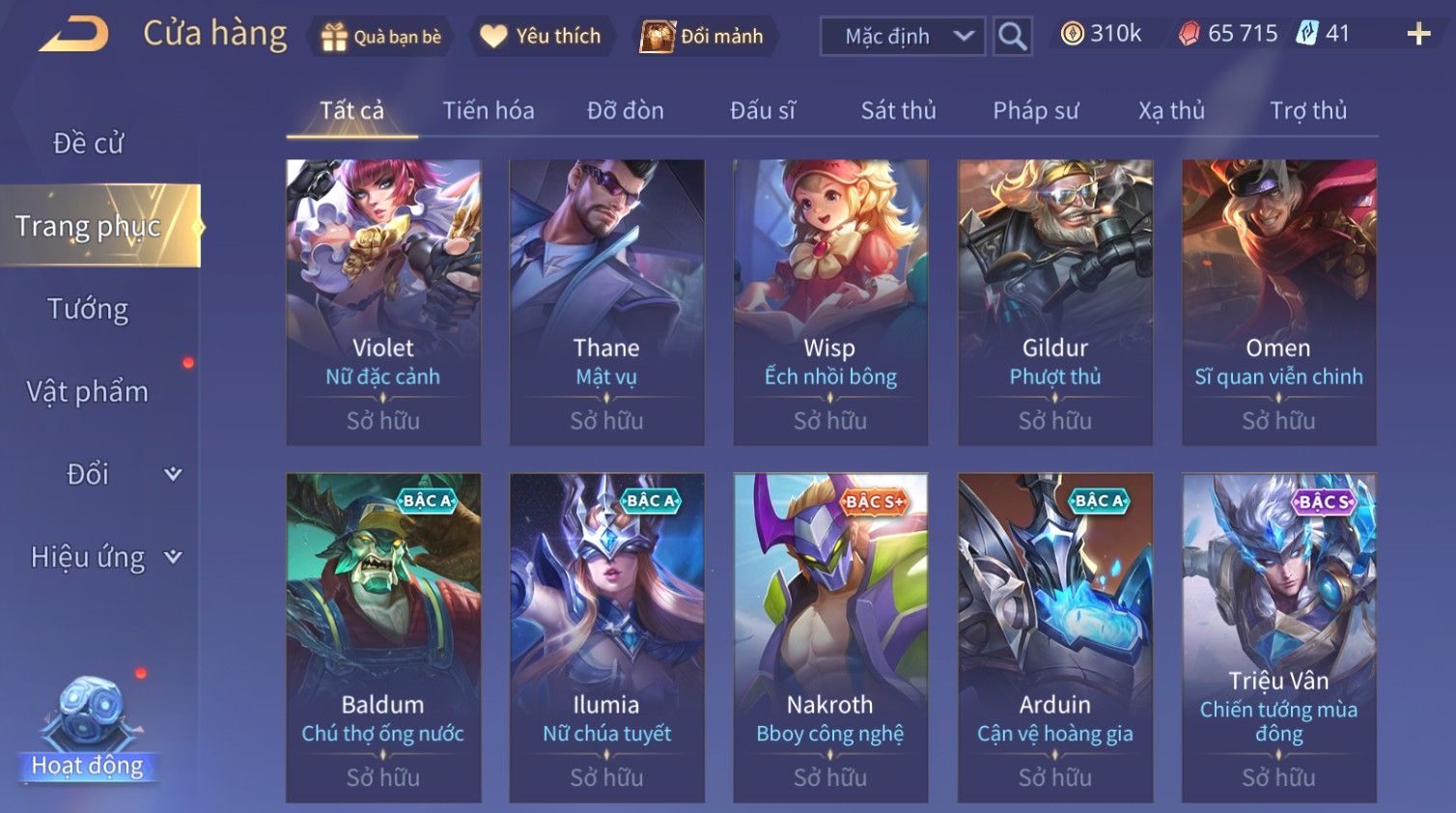Screen dimensions: 1456x813
Task: Open the search magnifier icon
Action: tap(1012, 37)
